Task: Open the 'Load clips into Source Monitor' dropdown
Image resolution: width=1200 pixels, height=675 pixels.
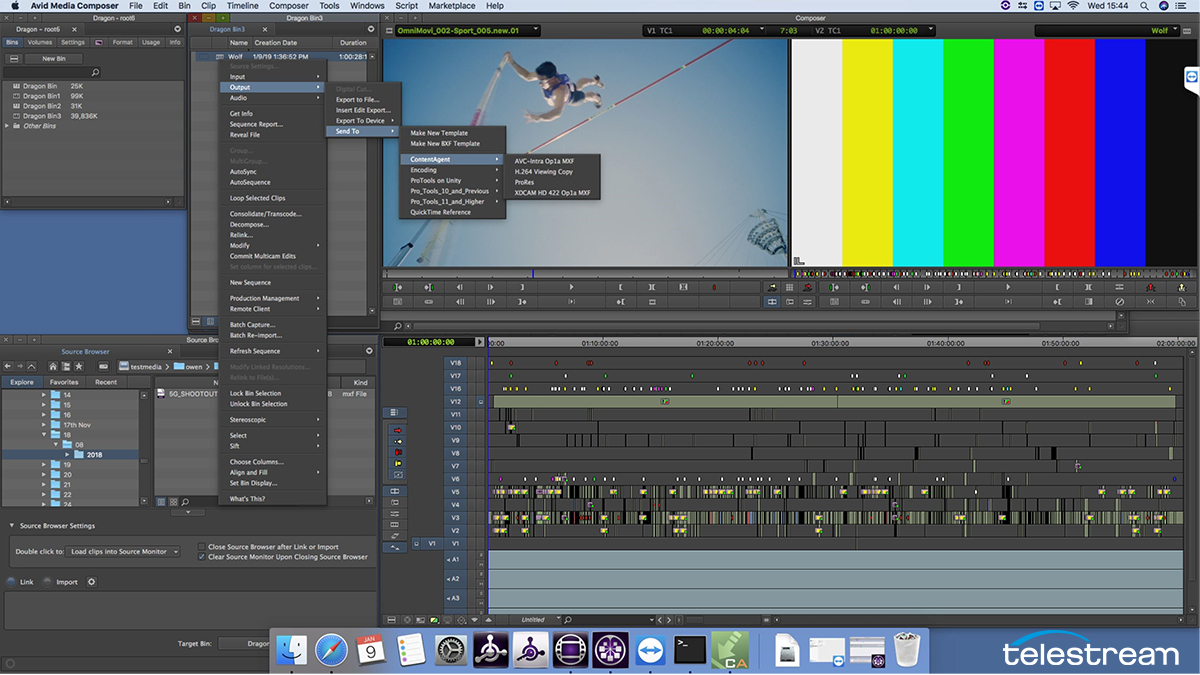Action: click(x=125, y=552)
